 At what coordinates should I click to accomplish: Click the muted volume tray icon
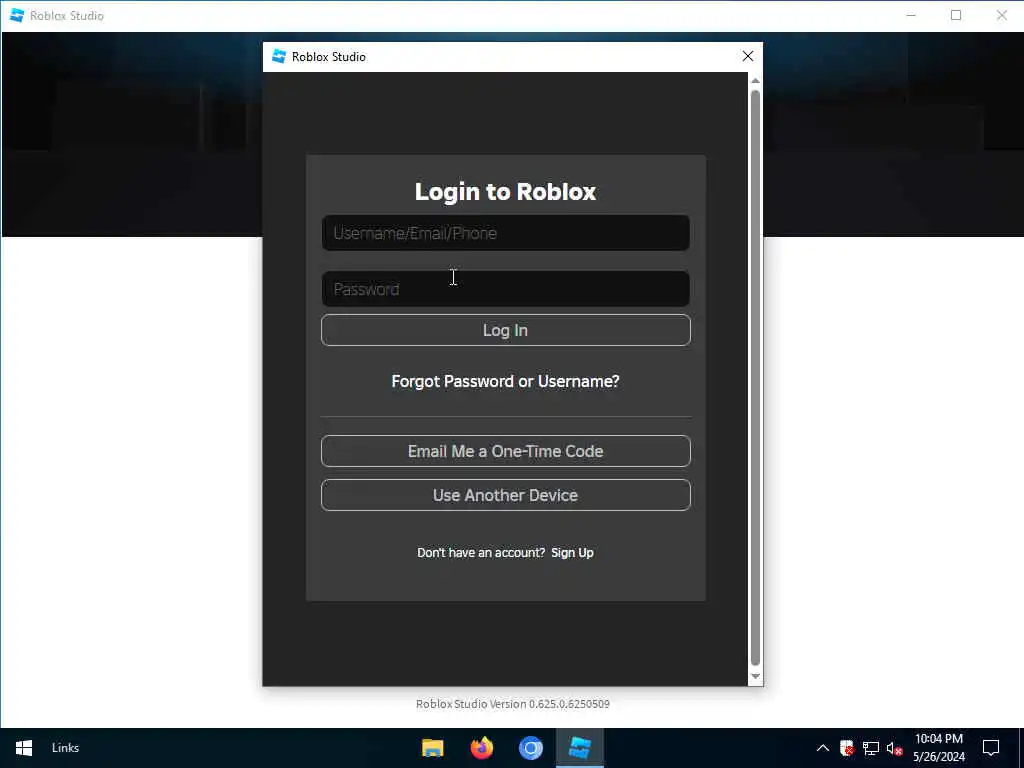[x=894, y=748]
